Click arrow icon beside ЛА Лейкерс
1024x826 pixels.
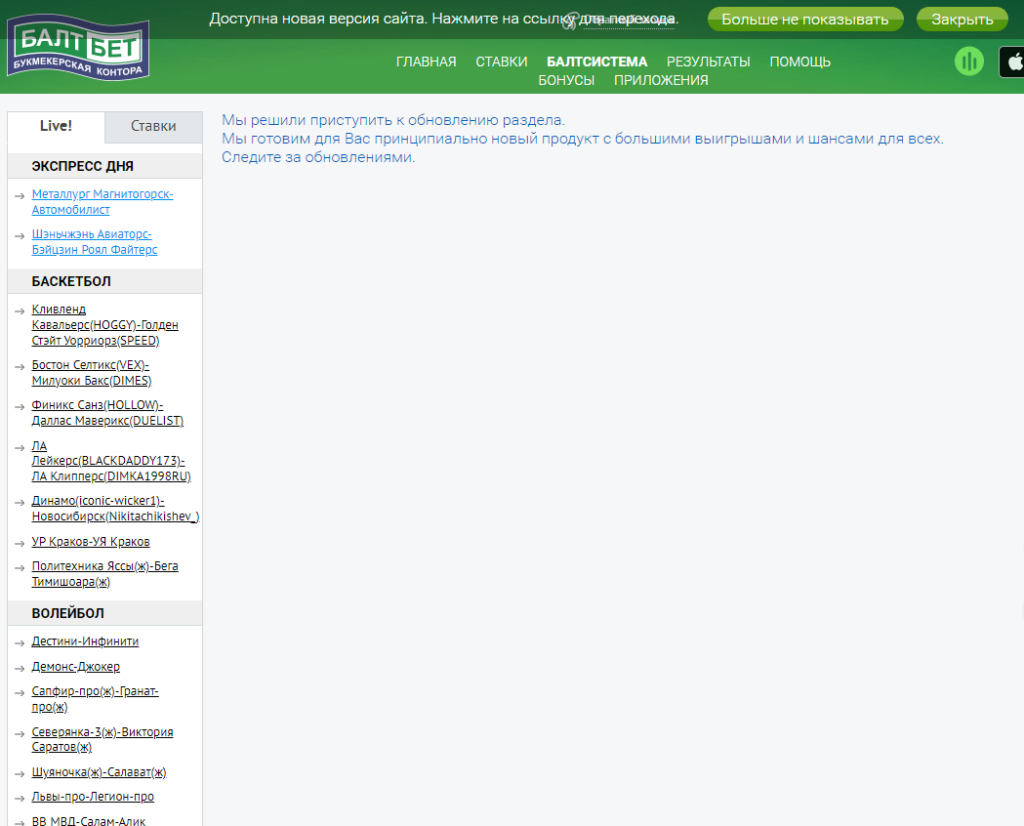pyautogui.click(x=20, y=447)
